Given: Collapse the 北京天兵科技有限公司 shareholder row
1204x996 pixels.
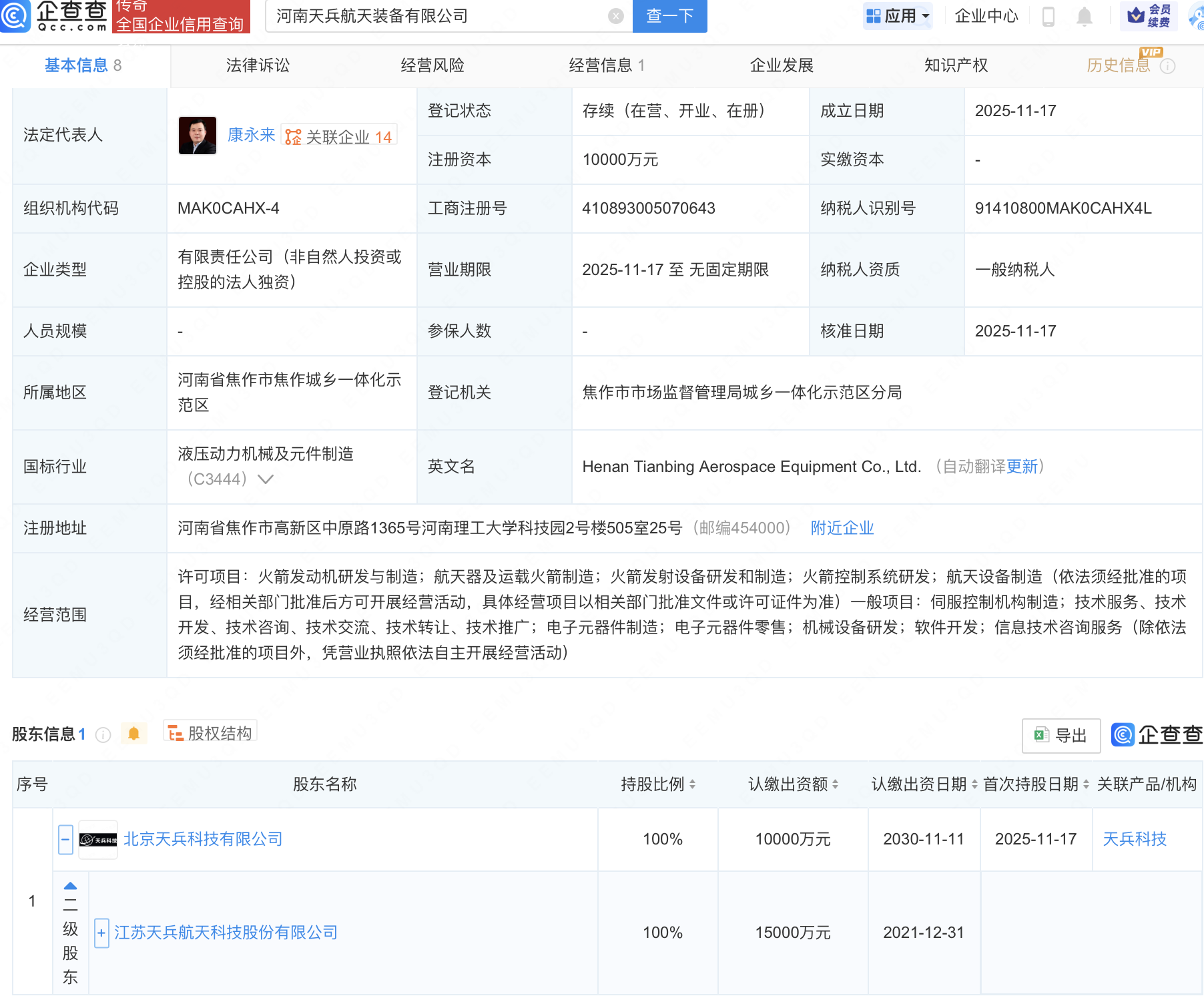Looking at the screenshot, I should point(65,839).
